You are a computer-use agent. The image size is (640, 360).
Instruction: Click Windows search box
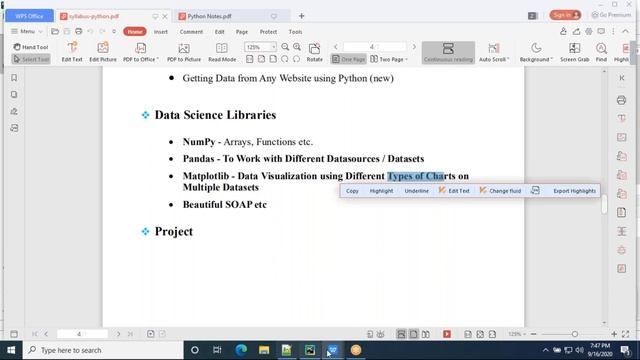[x=103, y=350]
